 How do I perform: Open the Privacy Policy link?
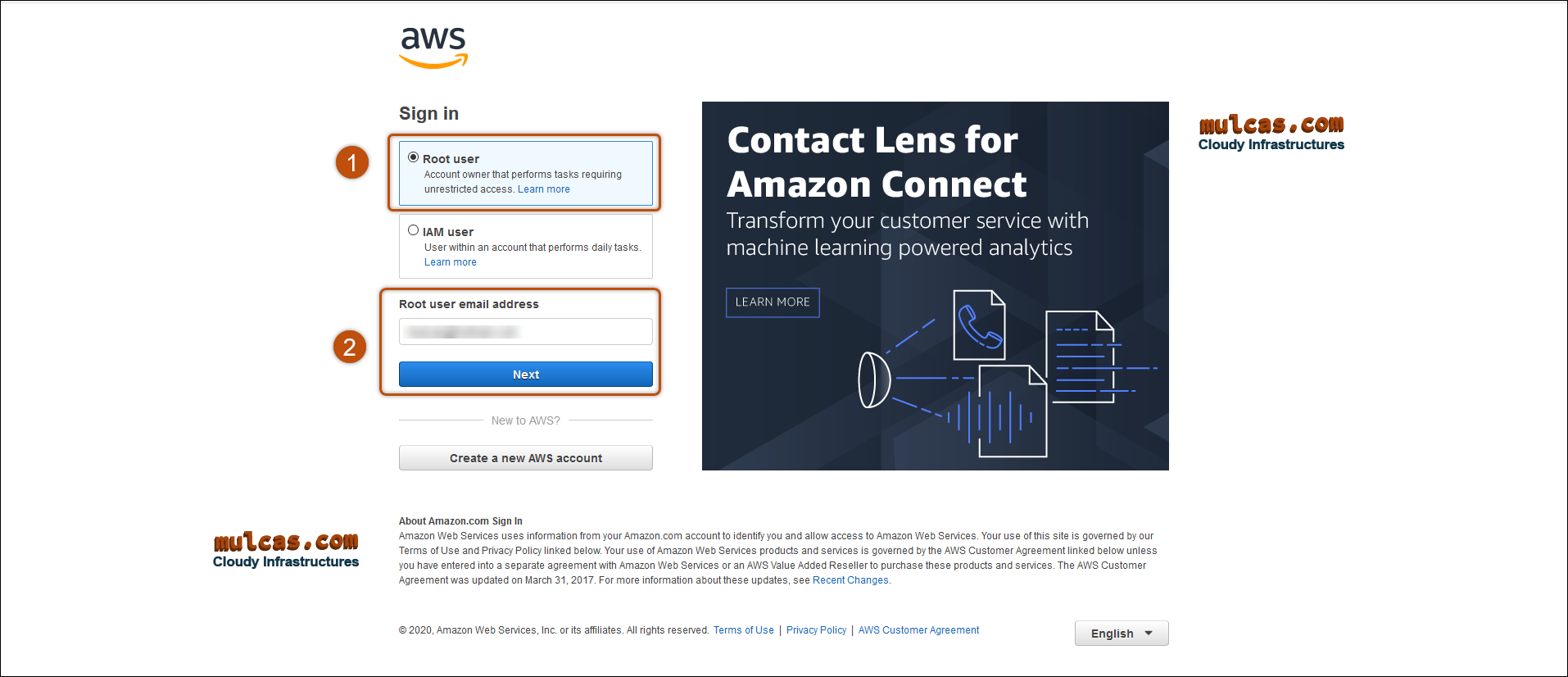click(816, 630)
